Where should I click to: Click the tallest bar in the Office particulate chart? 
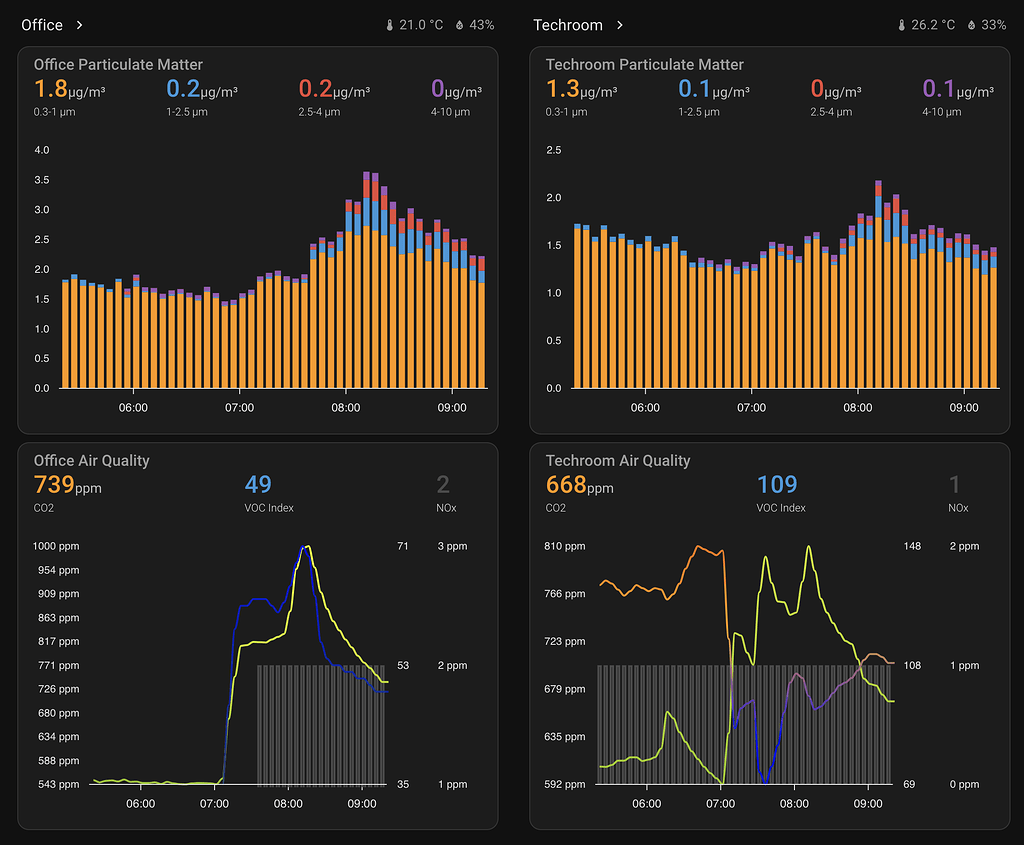(367, 280)
